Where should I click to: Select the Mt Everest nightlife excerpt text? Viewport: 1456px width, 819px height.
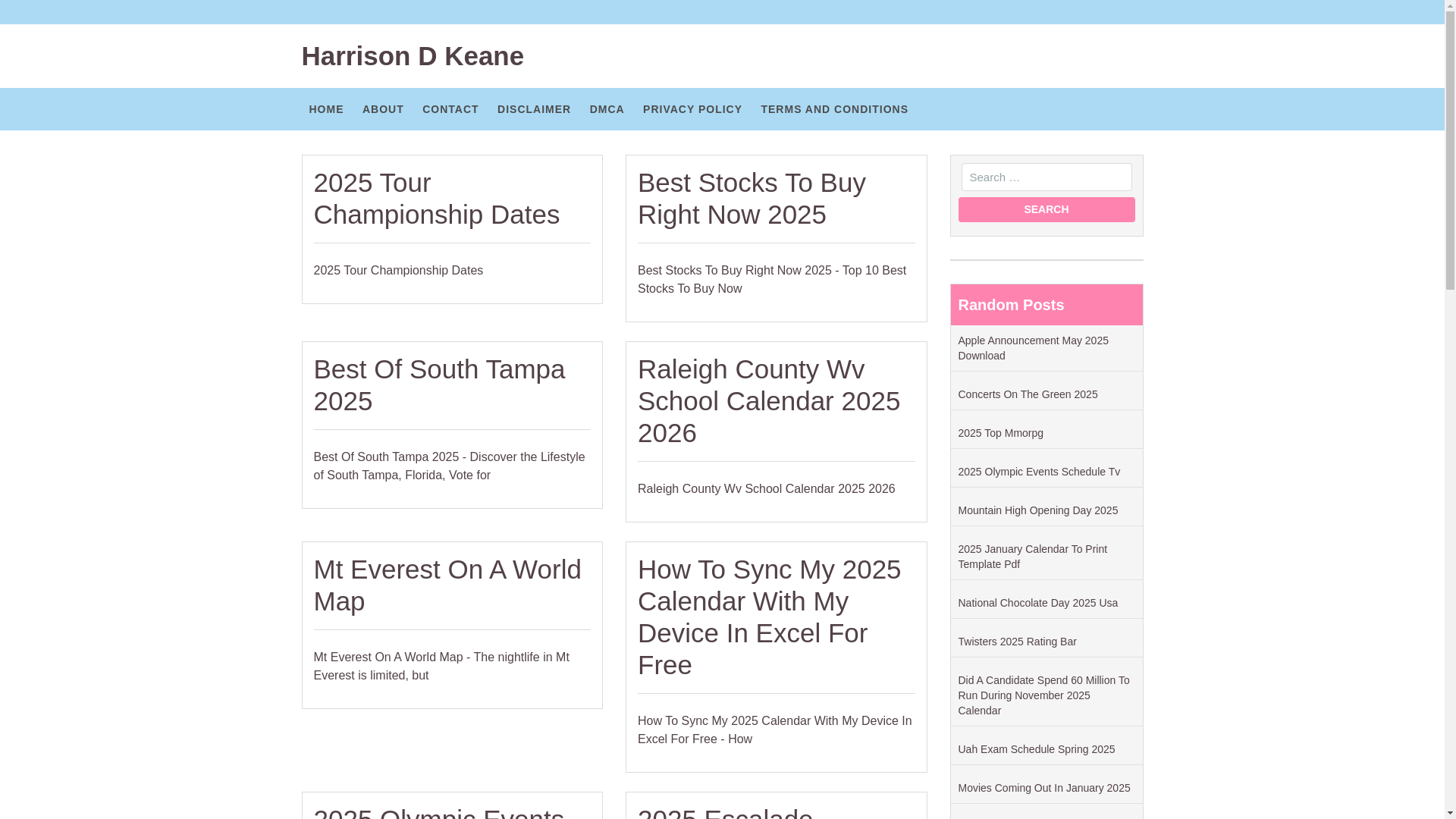click(441, 667)
